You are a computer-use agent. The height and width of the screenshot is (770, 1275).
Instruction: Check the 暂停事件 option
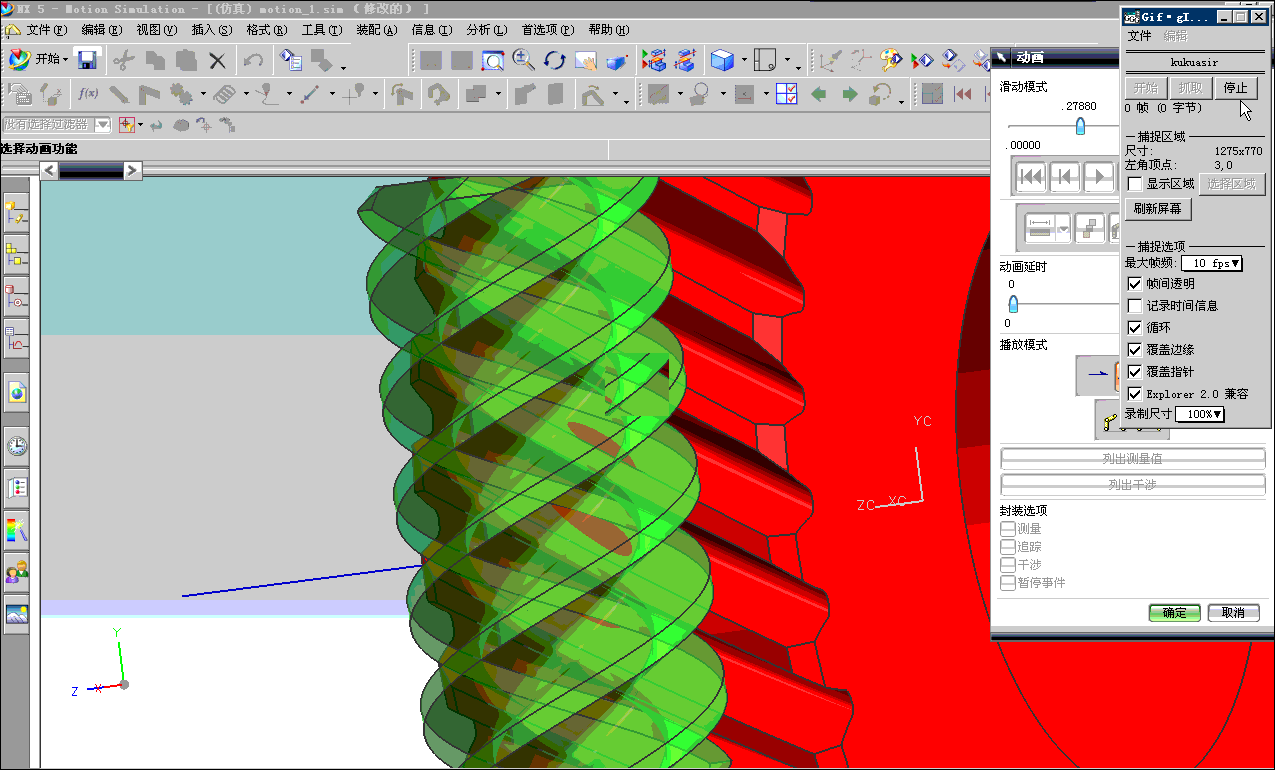pyautogui.click(x=1008, y=583)
